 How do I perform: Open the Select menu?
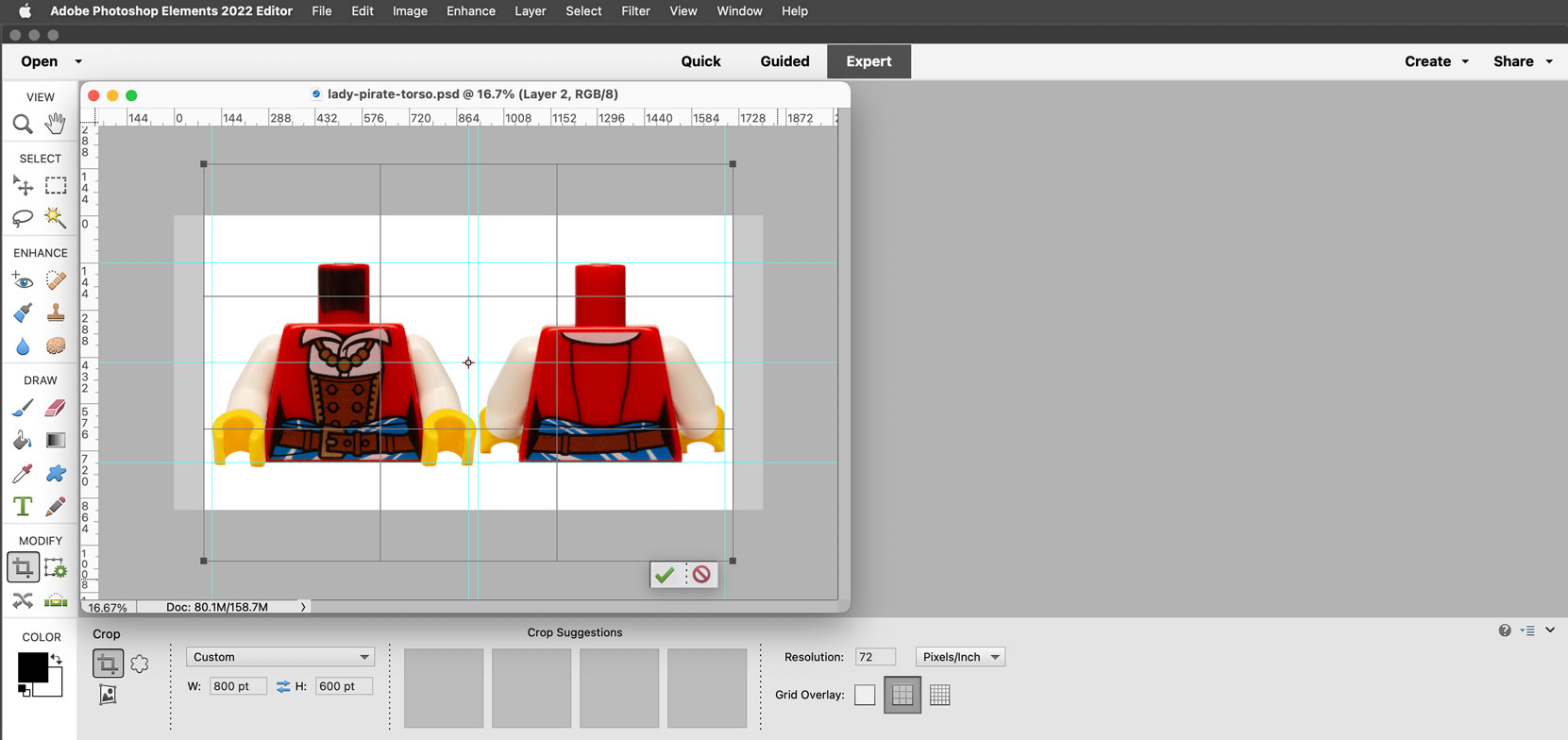coord(583,11)
